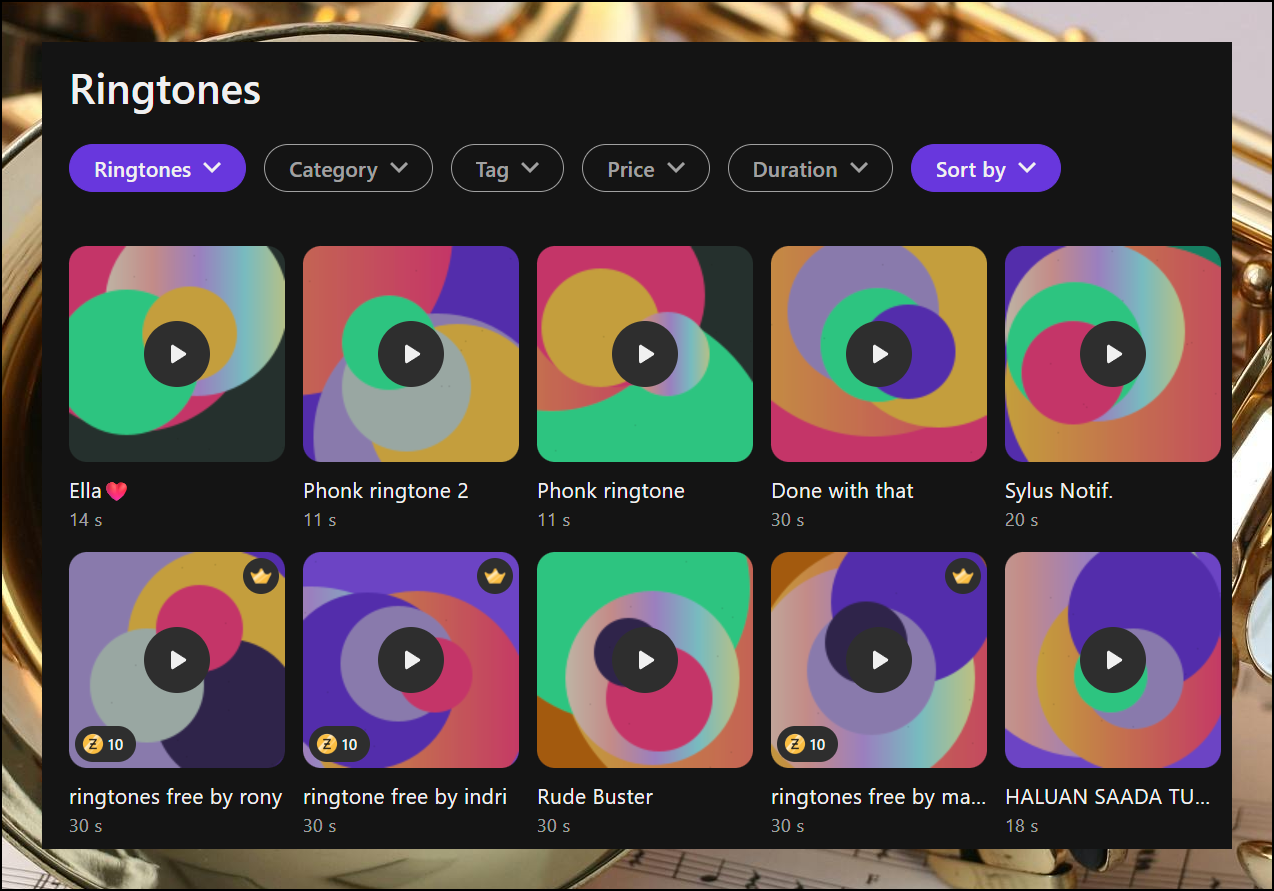Play the Done with that ringtone
Viewport: 1274px width, 891px height.
pos(879,354)
